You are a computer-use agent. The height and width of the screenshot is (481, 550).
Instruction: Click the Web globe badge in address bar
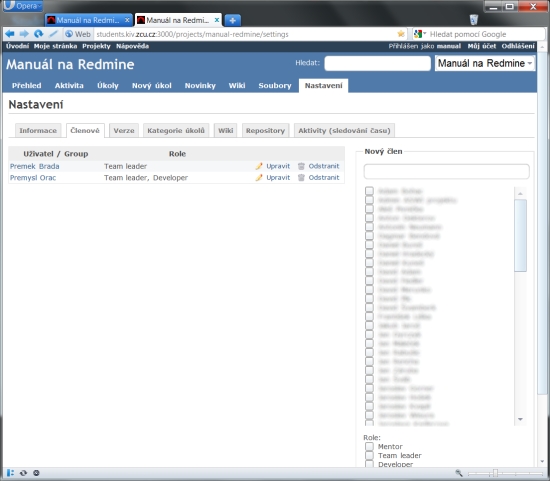tap(78, 34)
